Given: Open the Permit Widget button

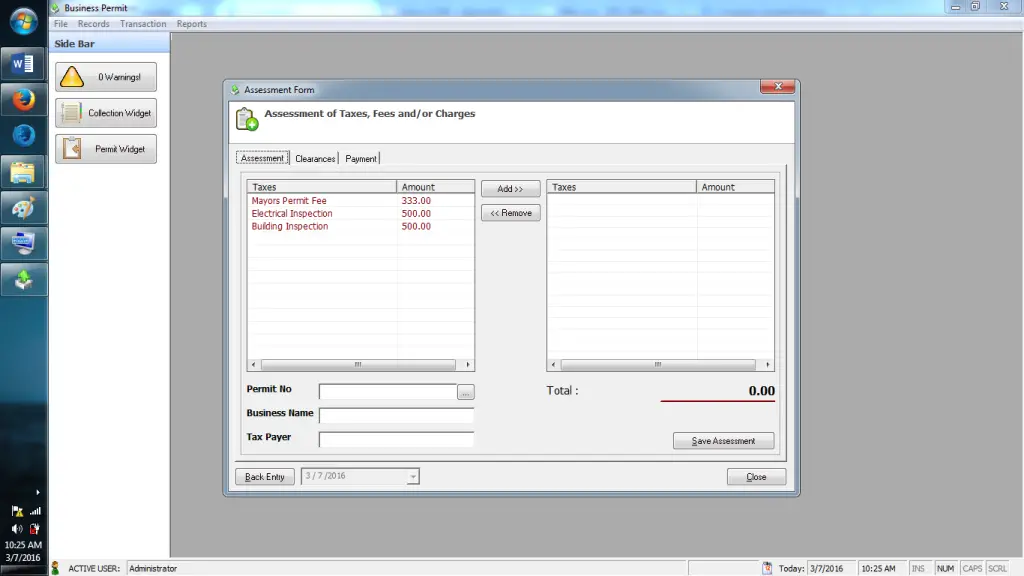Looking at the screenshot, I should pos(106,149).
